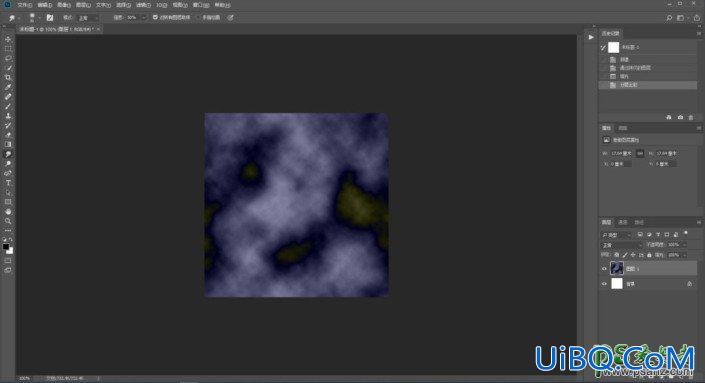The image size is (705, 383).
Task: Open the mode dropdown in options bar
Action: [87, 18]
